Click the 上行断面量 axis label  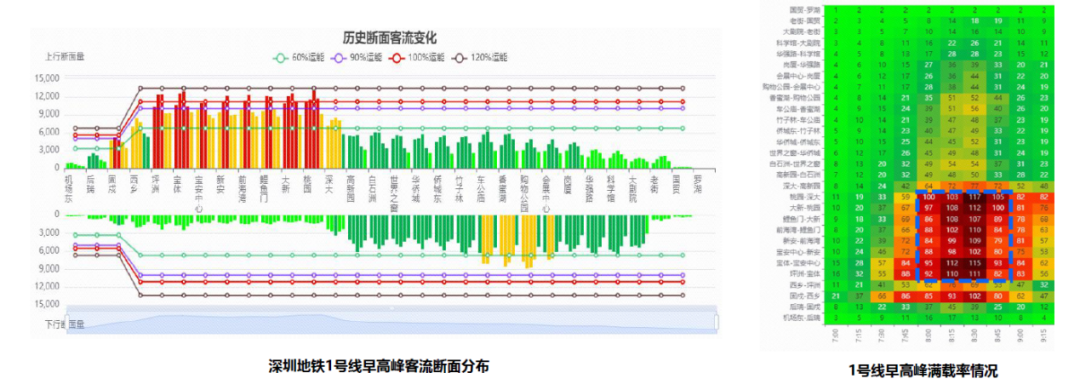tap(66, 56)
